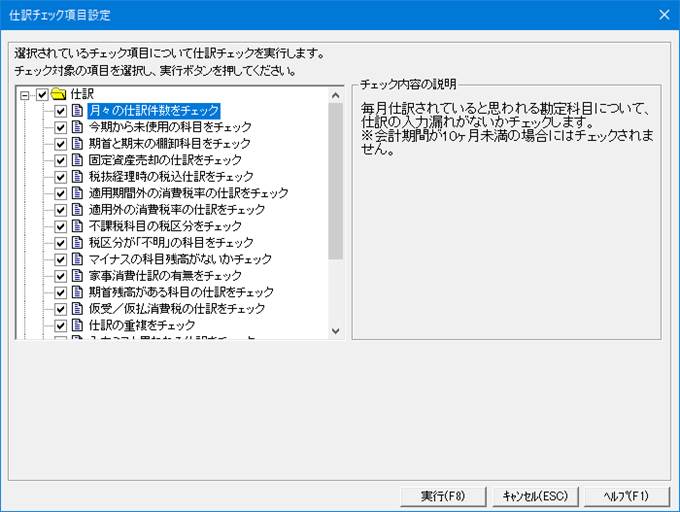Image resolution: width=680 pixels, height=512 pixels.
Task: Click the tree list scroll up arrow
Action: pyautogui.click(x=335, y=95)
